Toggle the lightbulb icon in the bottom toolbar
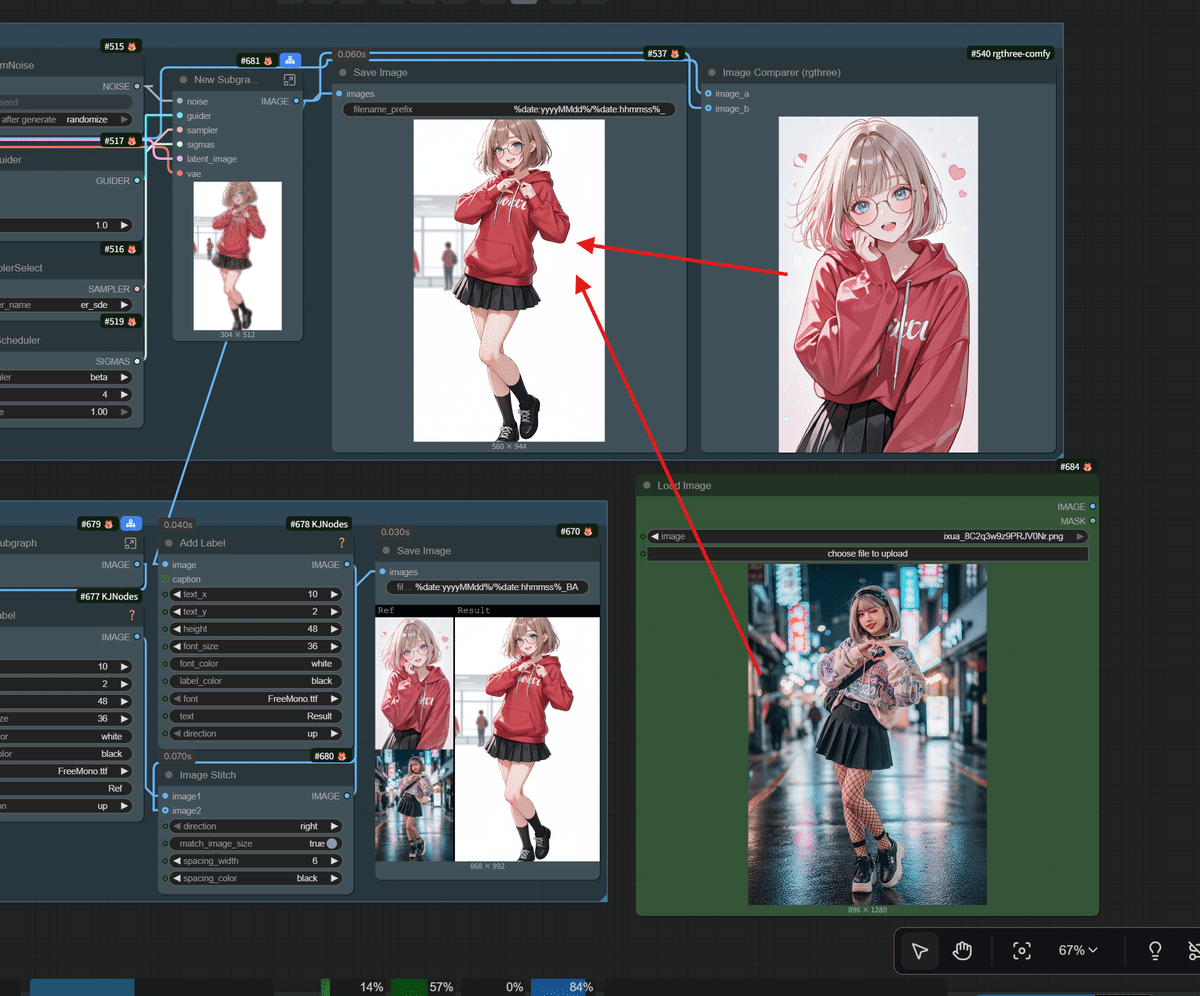Image resolution: width=1200 pixels, height=996 pixels. [x=1154, y=950]
